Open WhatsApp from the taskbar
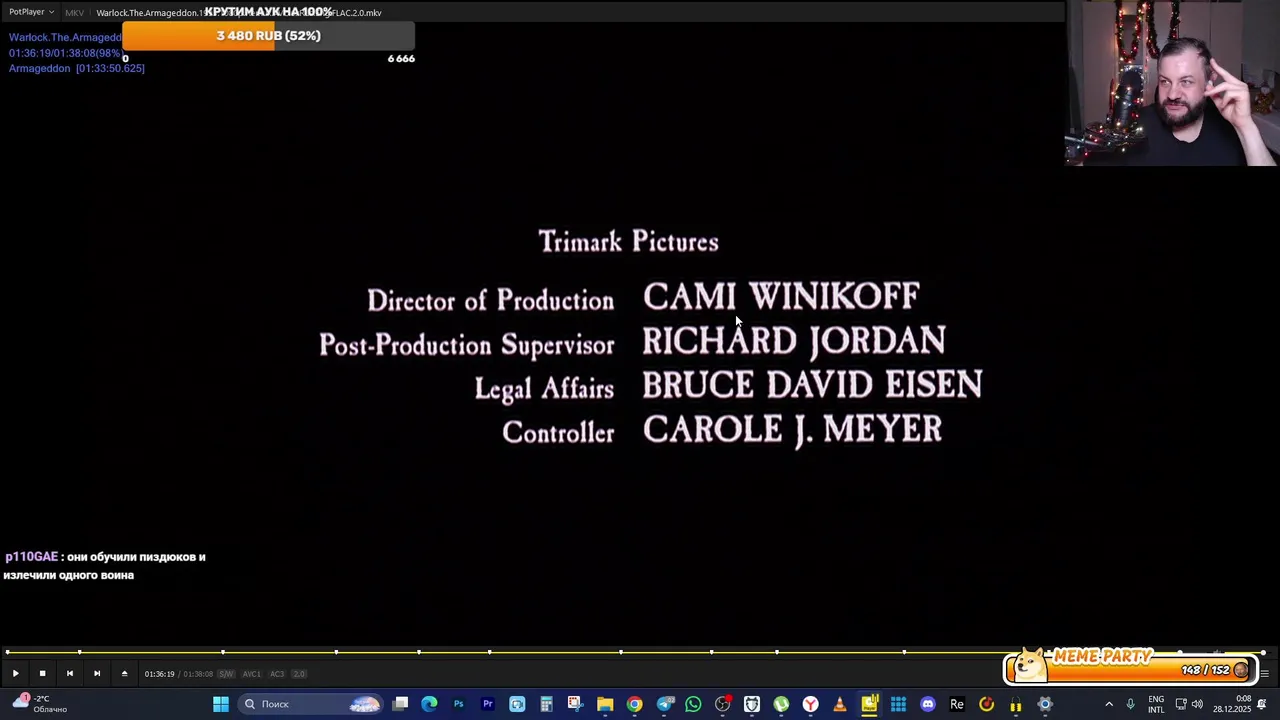 click(693, 704)
